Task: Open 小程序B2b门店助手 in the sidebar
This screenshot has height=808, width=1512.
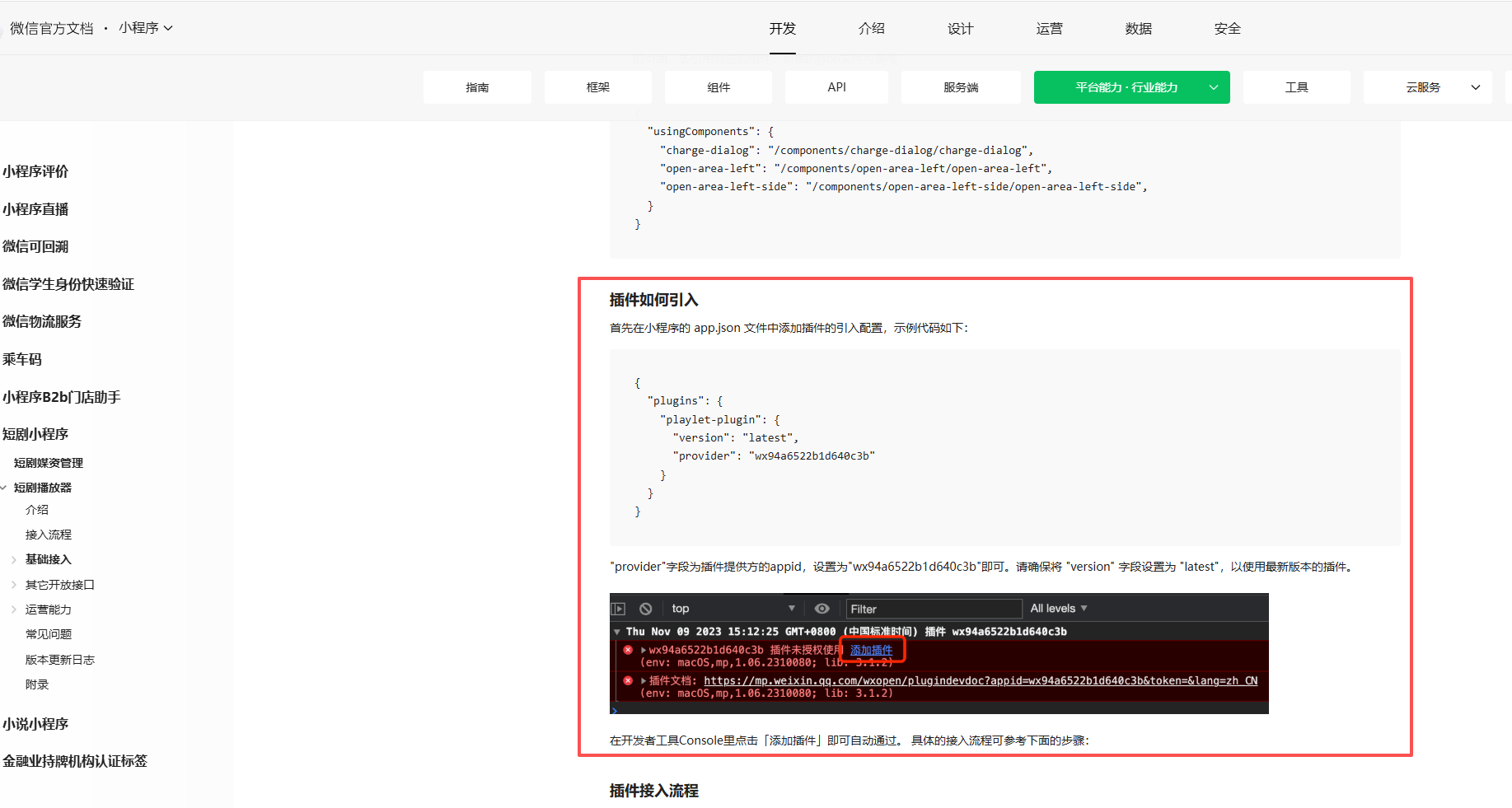Action: (62, 397)
